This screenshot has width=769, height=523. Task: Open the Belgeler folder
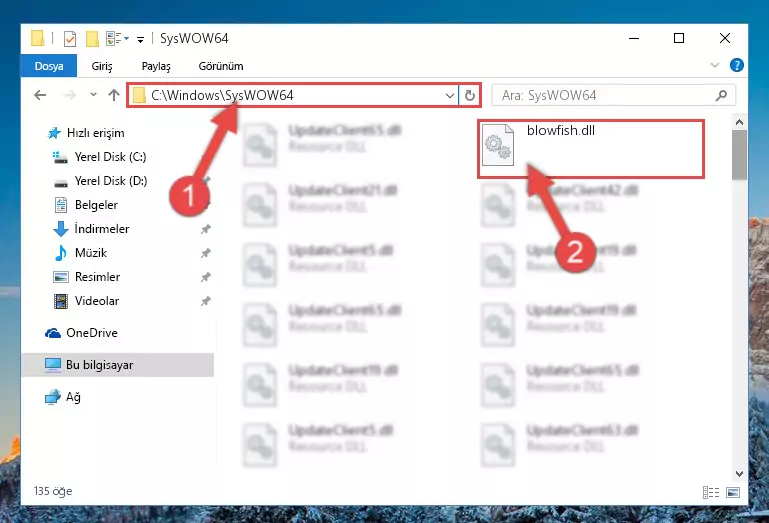pyautogui.click(x=85, y=205)
